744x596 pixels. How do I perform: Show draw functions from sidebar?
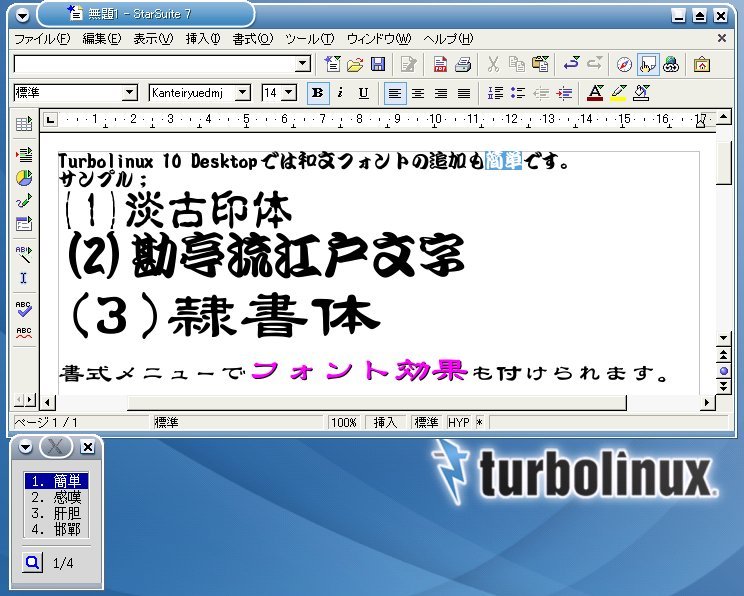tap(24, 200)
